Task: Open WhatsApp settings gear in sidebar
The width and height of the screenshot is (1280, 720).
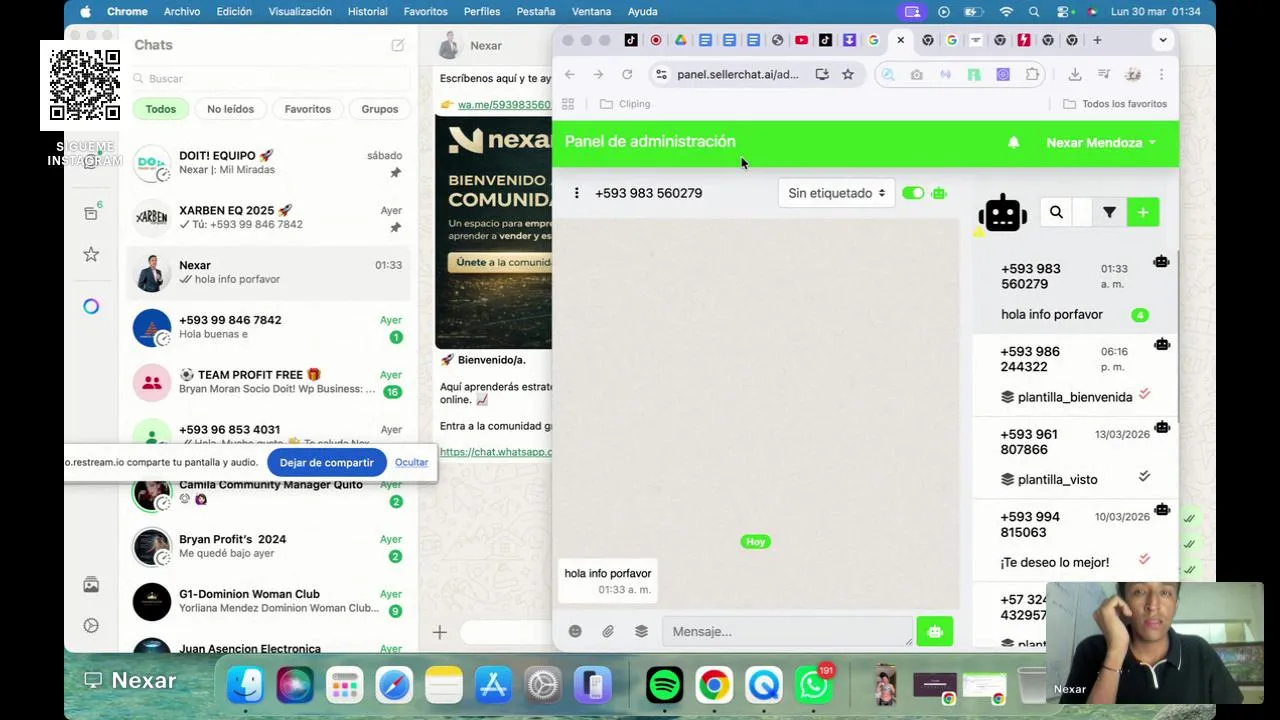Action: (91, 625)
